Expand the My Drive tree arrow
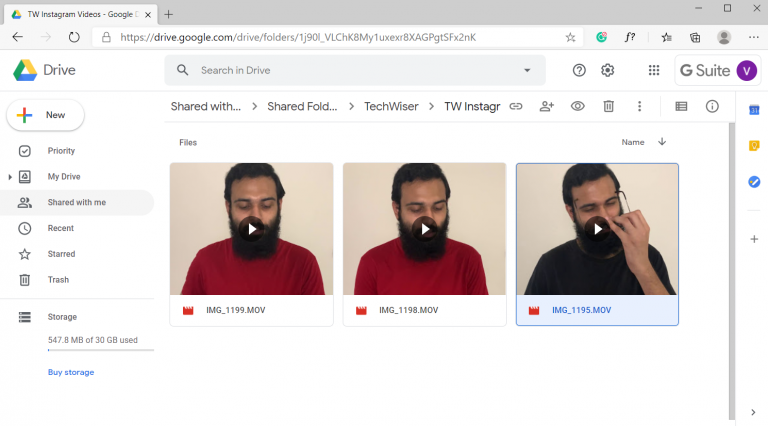 11,177
